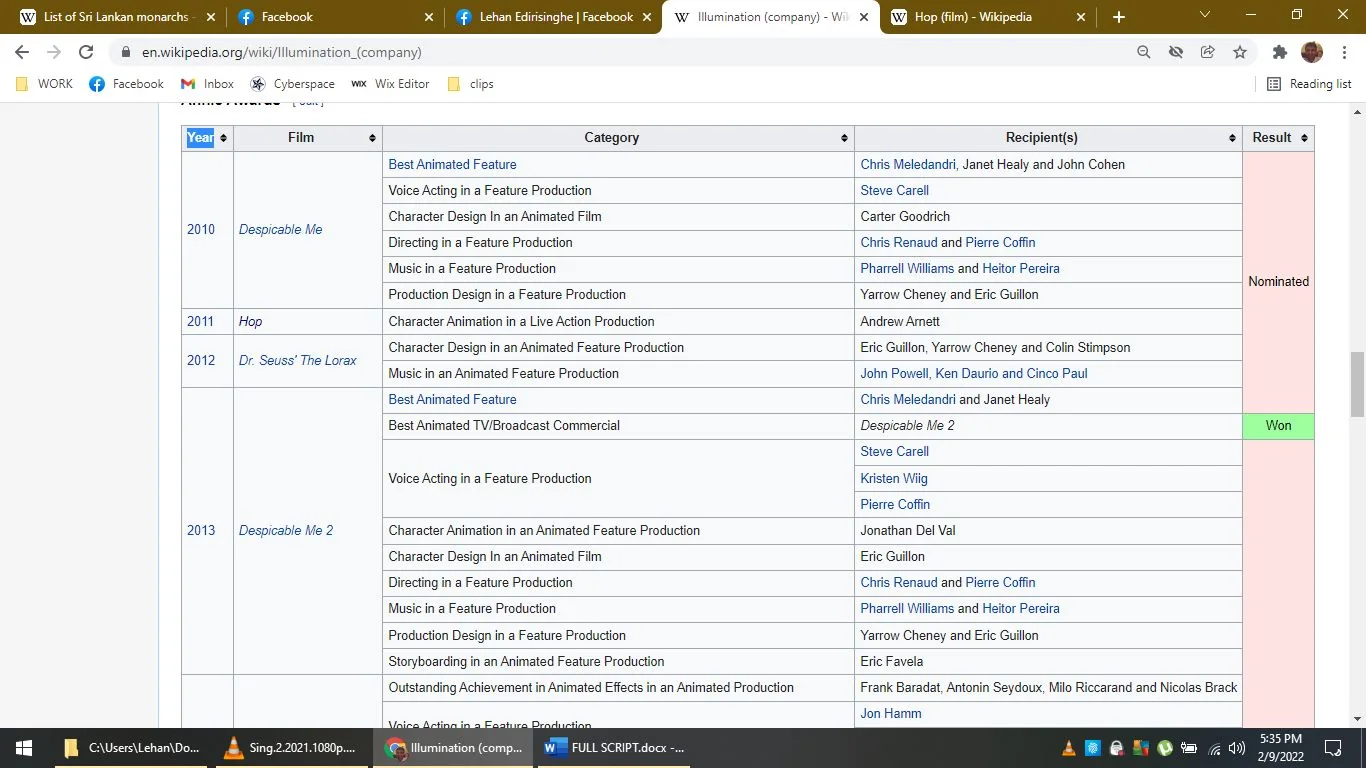Open the zoom magnifier icon in address bar

click(x=1144, y=52)
